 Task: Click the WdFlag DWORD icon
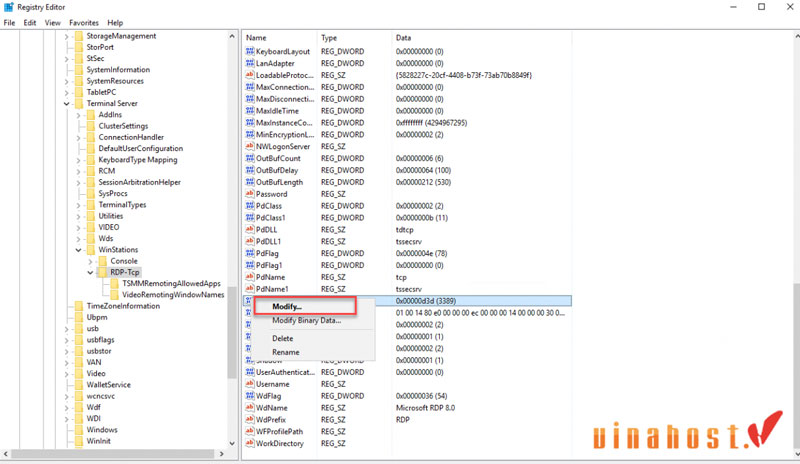(x=249, y=396)
